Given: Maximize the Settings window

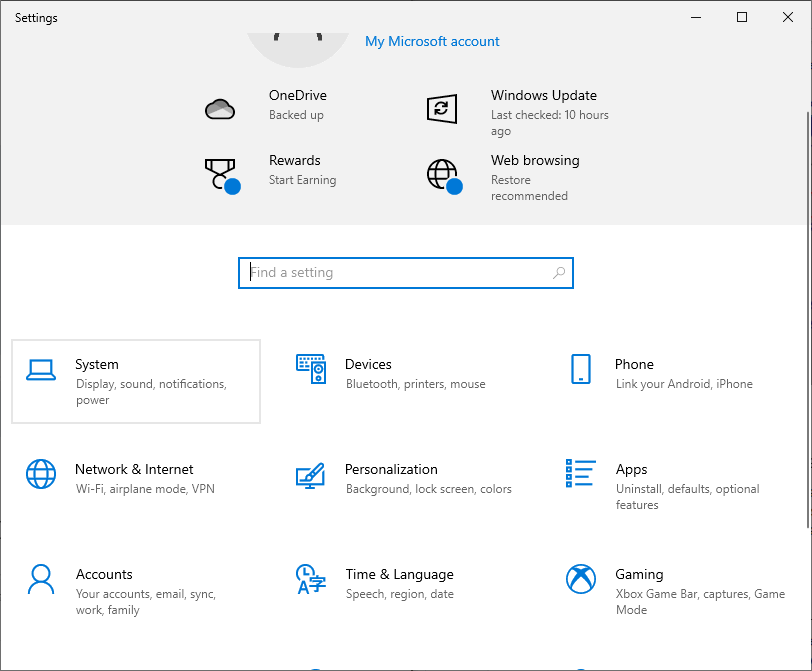Looking at the screenshot, I should (x=742, y=17).
